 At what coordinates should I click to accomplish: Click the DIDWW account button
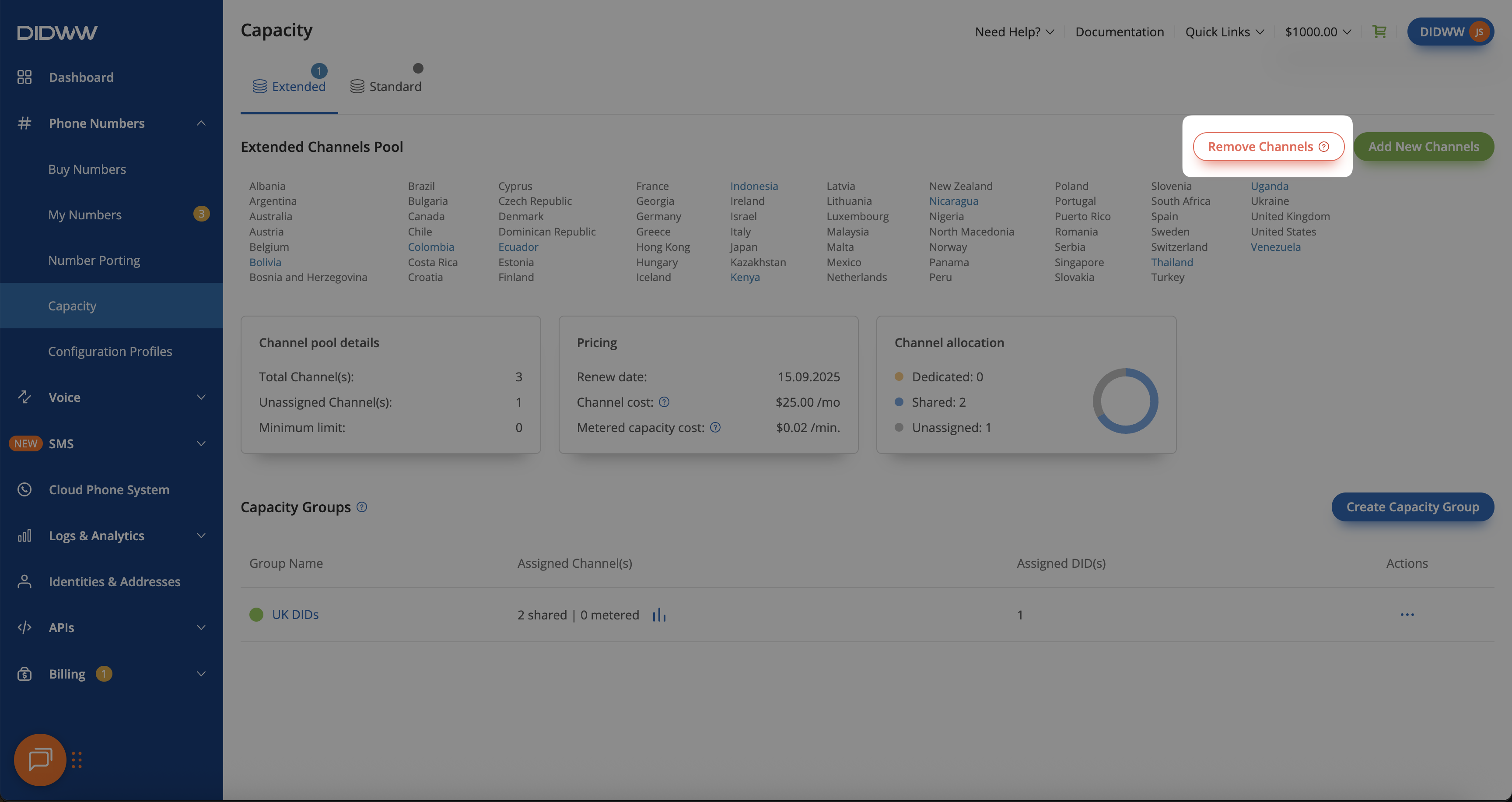click(1450, 32)
